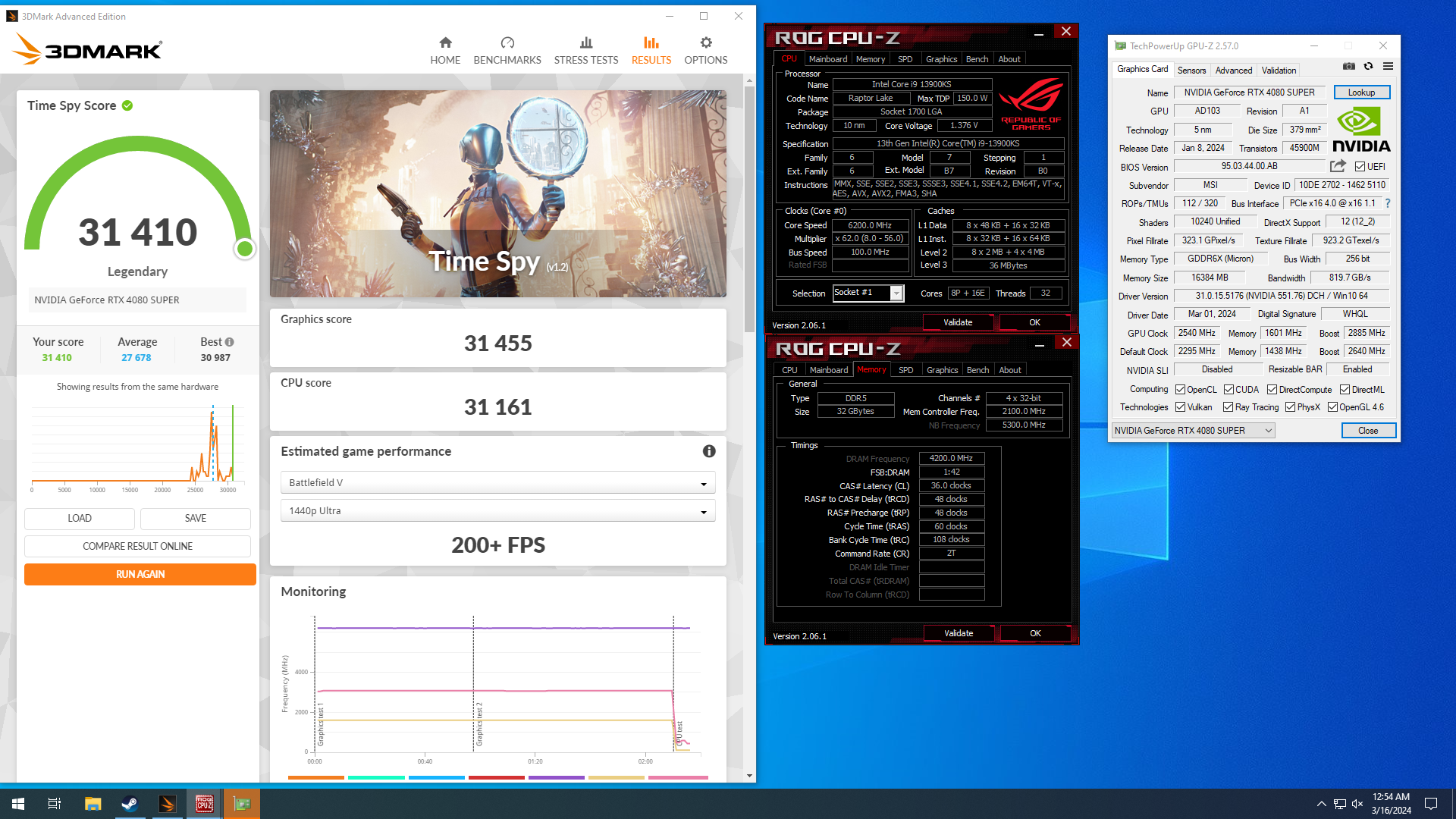Switch to Mainboard tab in upper CPU-Z
Screen dimensions: 1456x819
coord(828,59)
